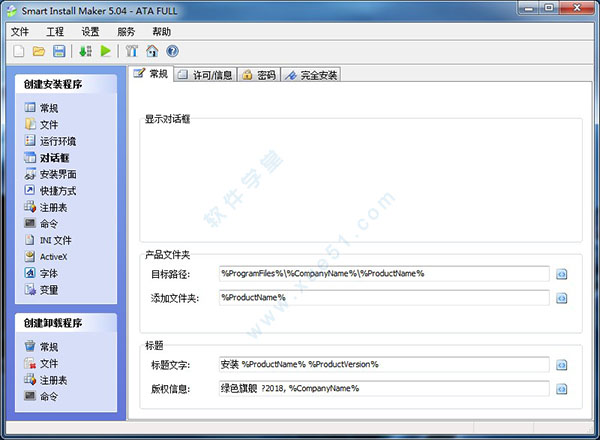Click into the 版权信息 text field
The width and height of the screenshot is (600, 440).
[383, 388]
